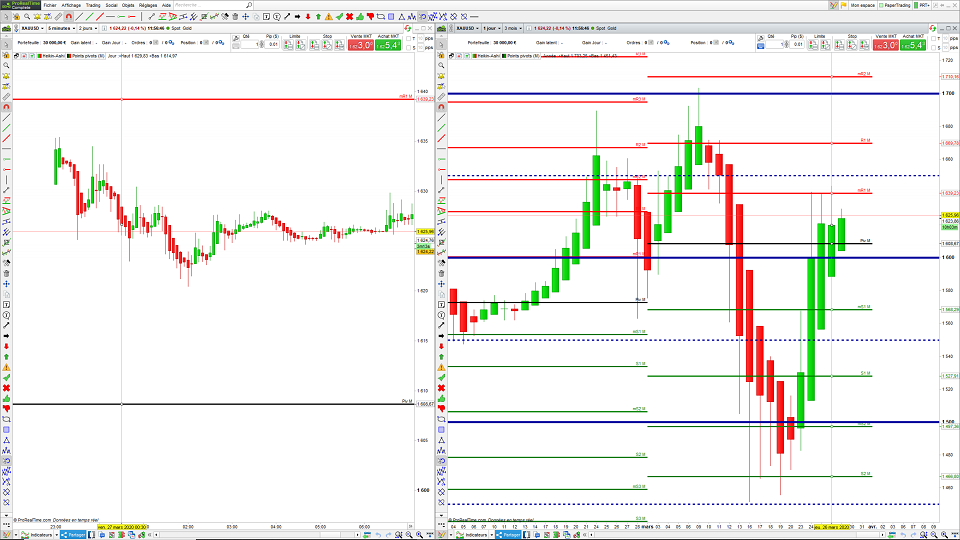The image size is (960, 540).
Task: Toggle the T target checkbox in right chart
Action: click(933, 39)
